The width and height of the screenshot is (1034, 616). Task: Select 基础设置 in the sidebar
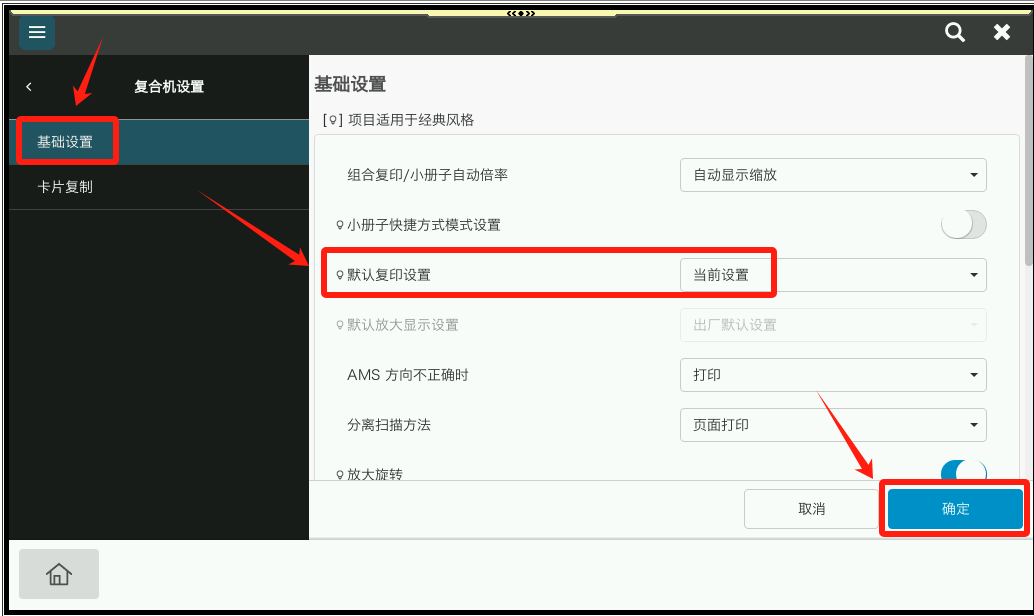67,141
